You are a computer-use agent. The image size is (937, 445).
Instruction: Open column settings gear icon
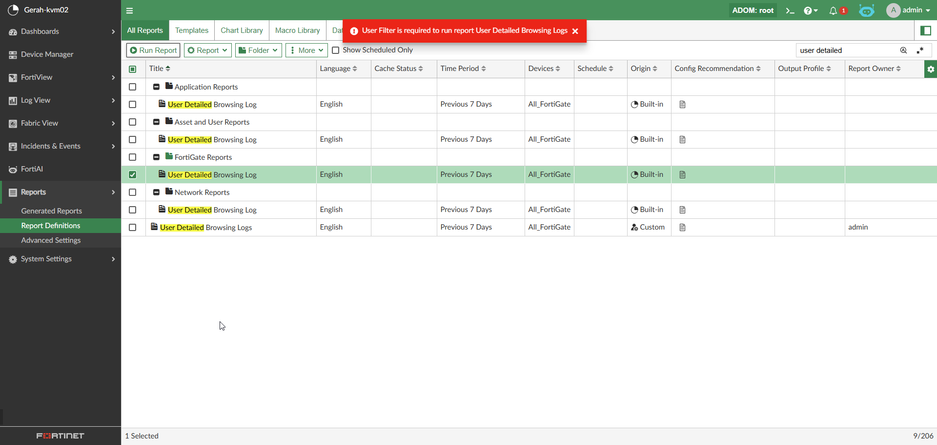[930, 69]
